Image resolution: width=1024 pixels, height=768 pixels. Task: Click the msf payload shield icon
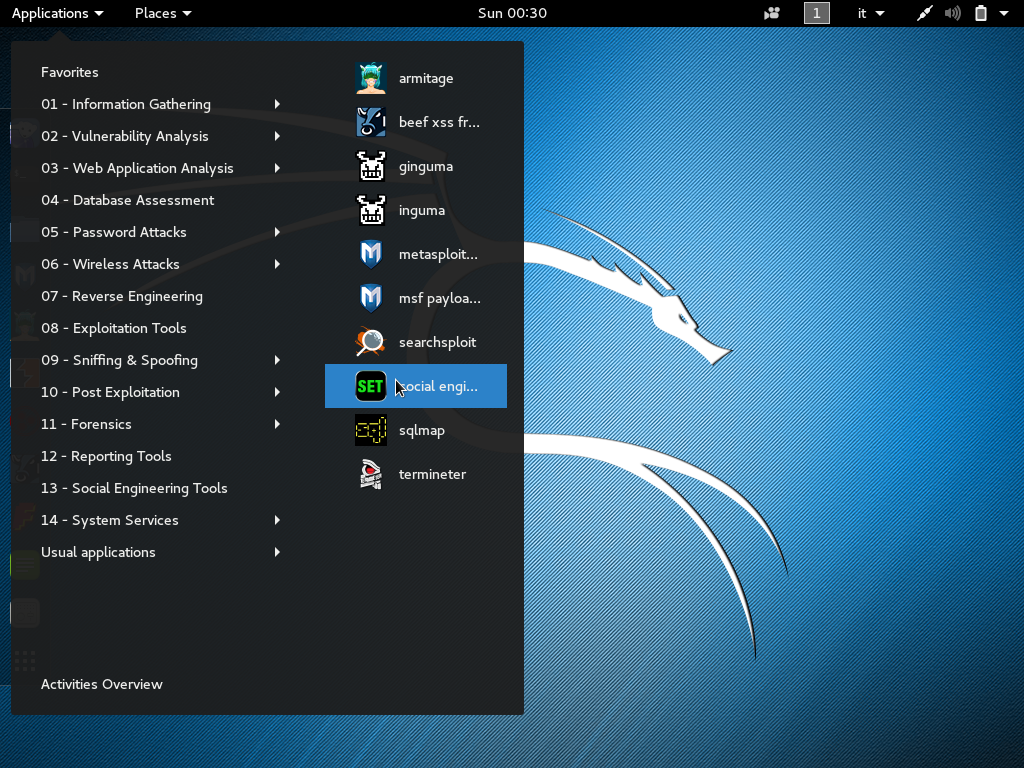pos(371,298)
